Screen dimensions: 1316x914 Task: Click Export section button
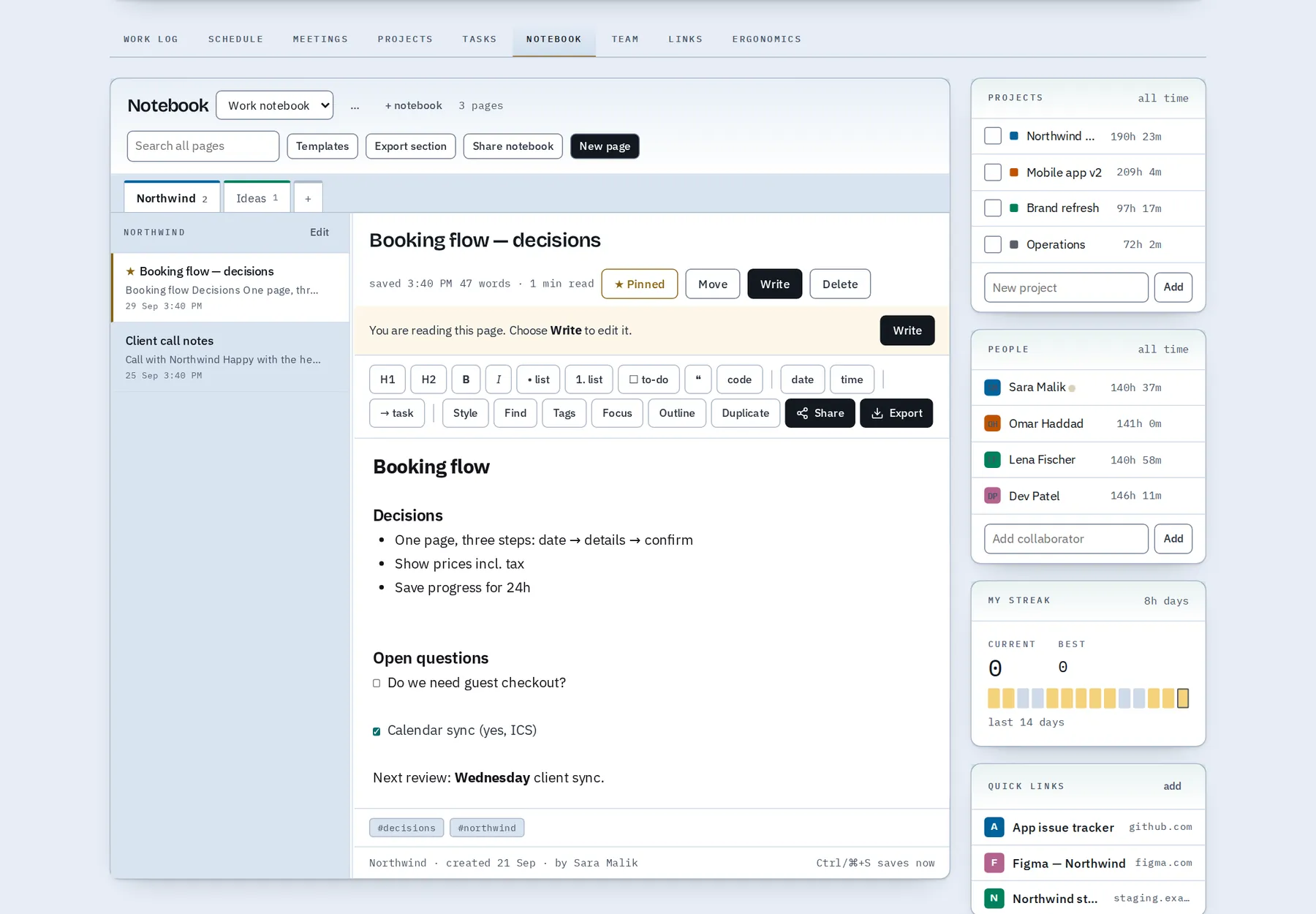(410, 146)
